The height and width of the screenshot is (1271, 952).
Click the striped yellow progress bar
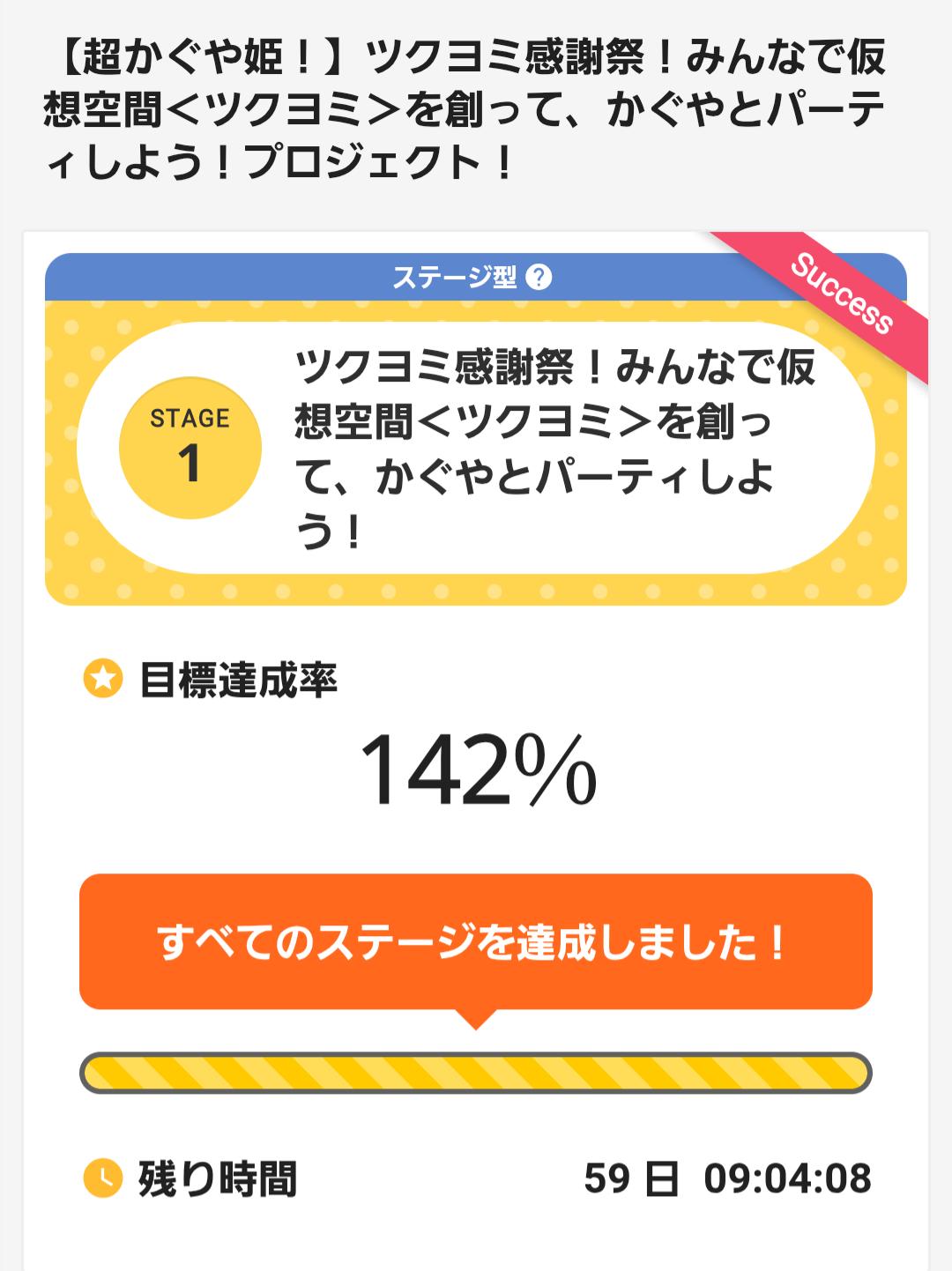click(476, 1073)
